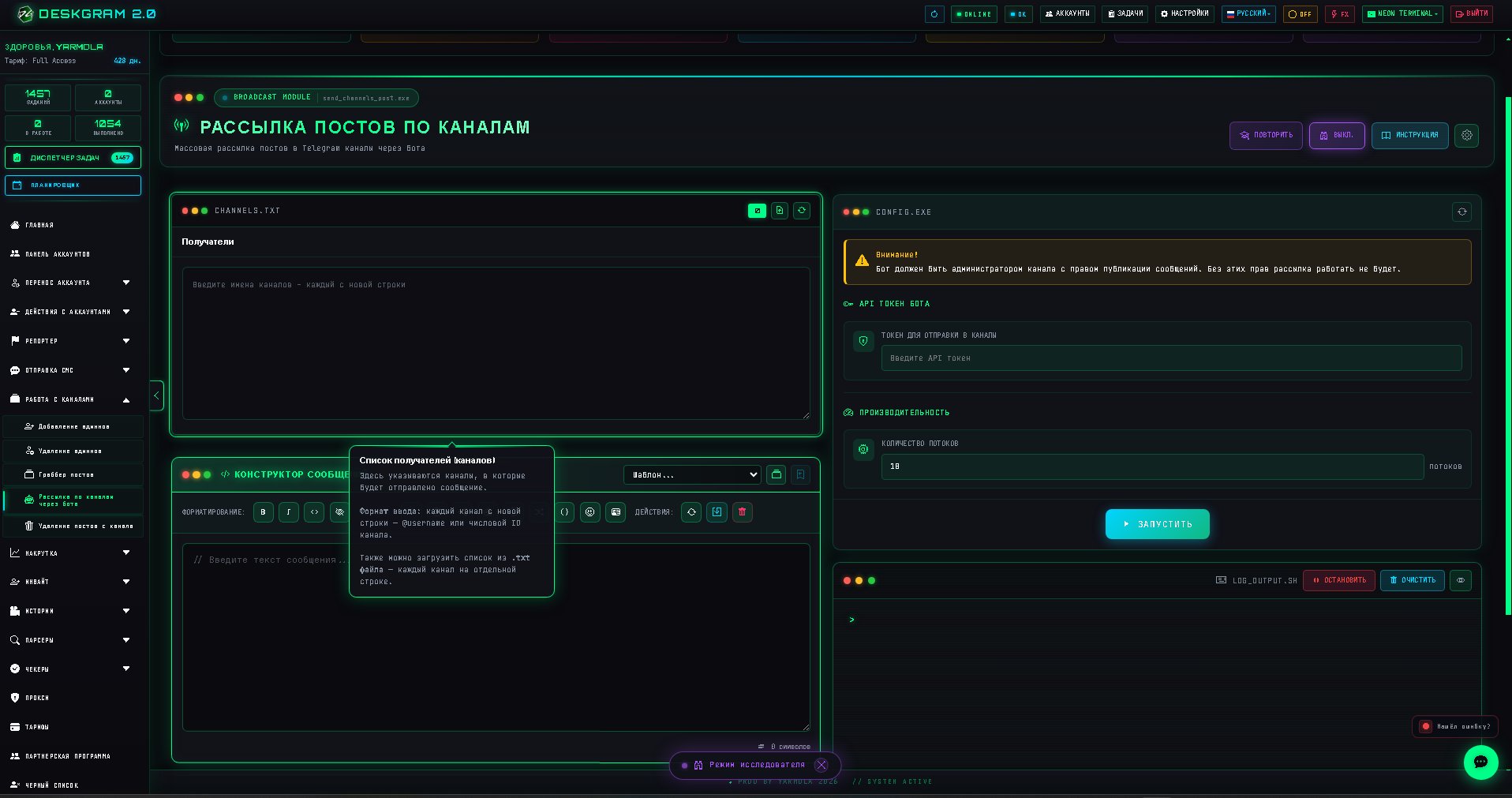
Task: Open the Планировщик scheduler button
Action: pyautogui.click(x=73, y=185)
